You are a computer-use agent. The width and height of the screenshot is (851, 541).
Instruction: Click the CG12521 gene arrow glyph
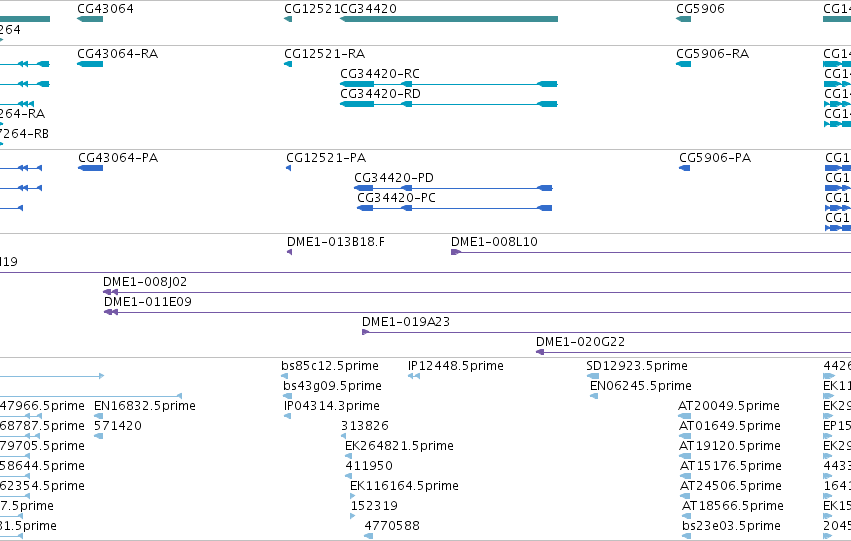(288, 19)
